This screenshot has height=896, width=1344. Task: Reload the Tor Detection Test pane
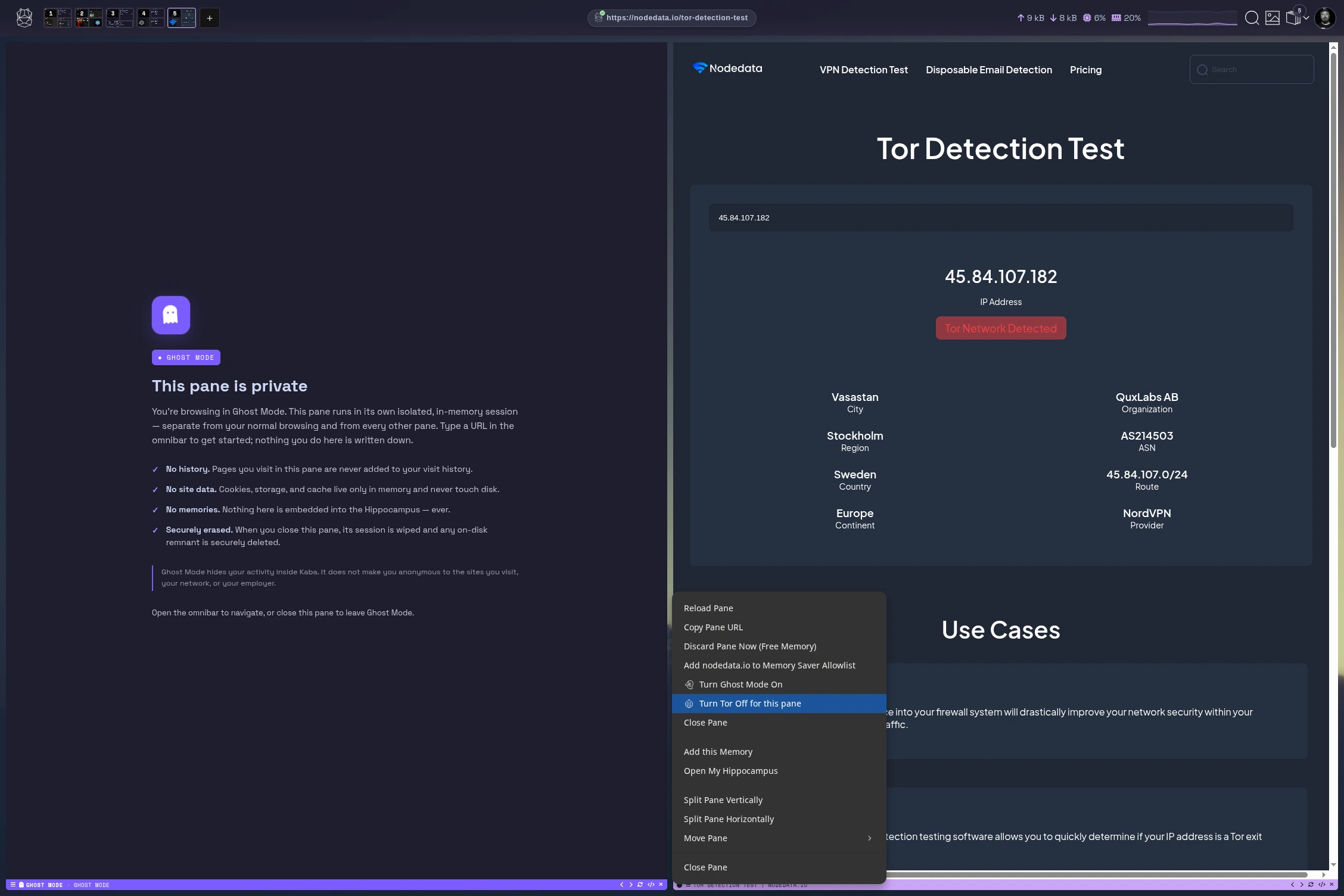click(x=1311, y=885)
